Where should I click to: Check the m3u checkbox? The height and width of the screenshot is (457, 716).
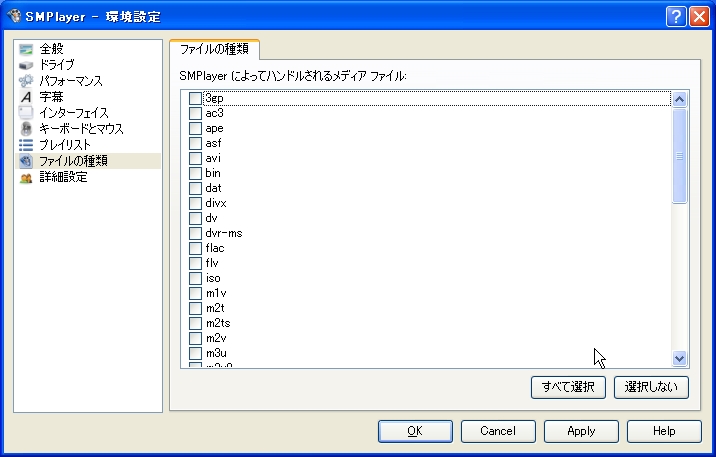point(195,353)
